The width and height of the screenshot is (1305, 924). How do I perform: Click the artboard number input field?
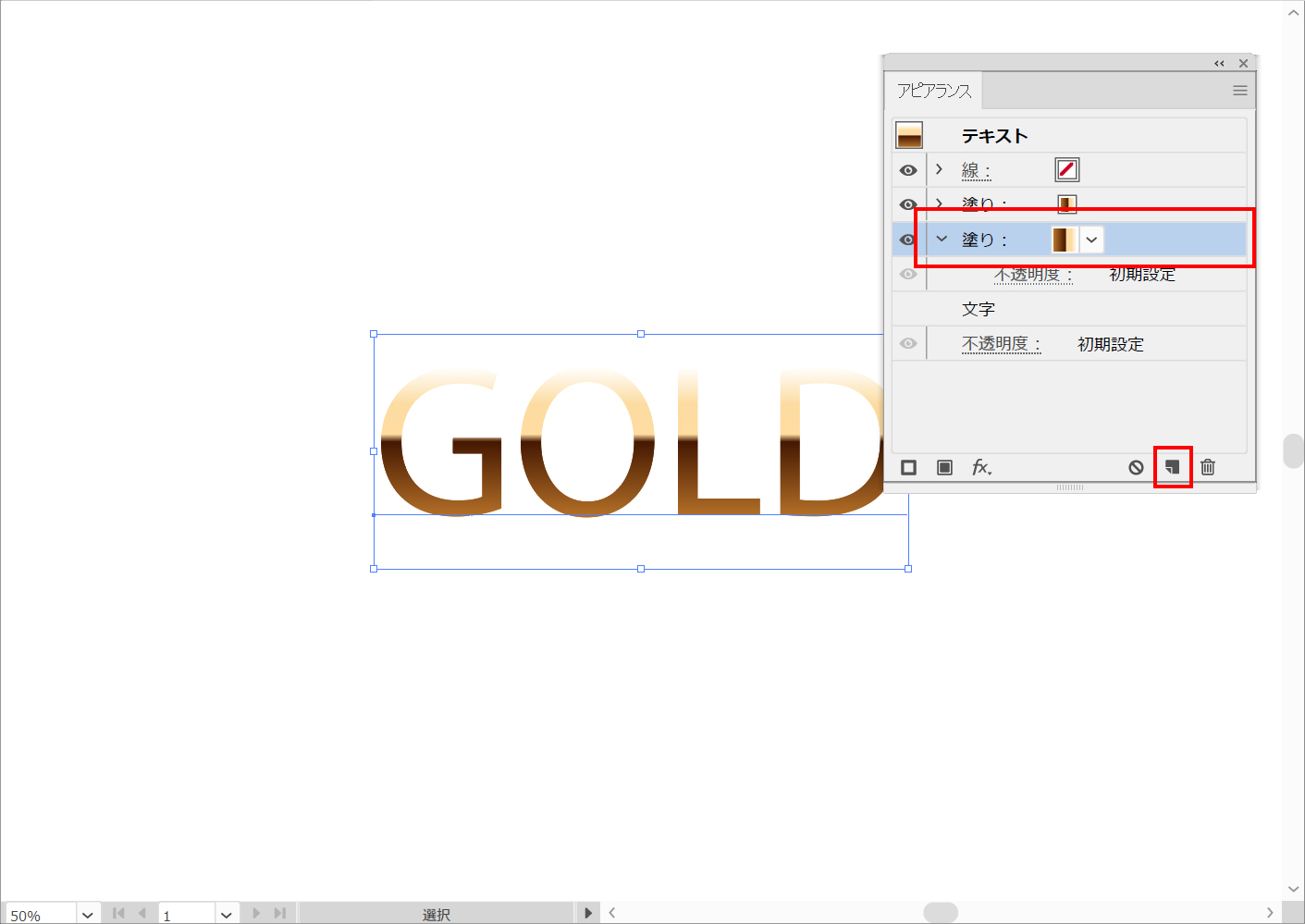pos(186,915)
